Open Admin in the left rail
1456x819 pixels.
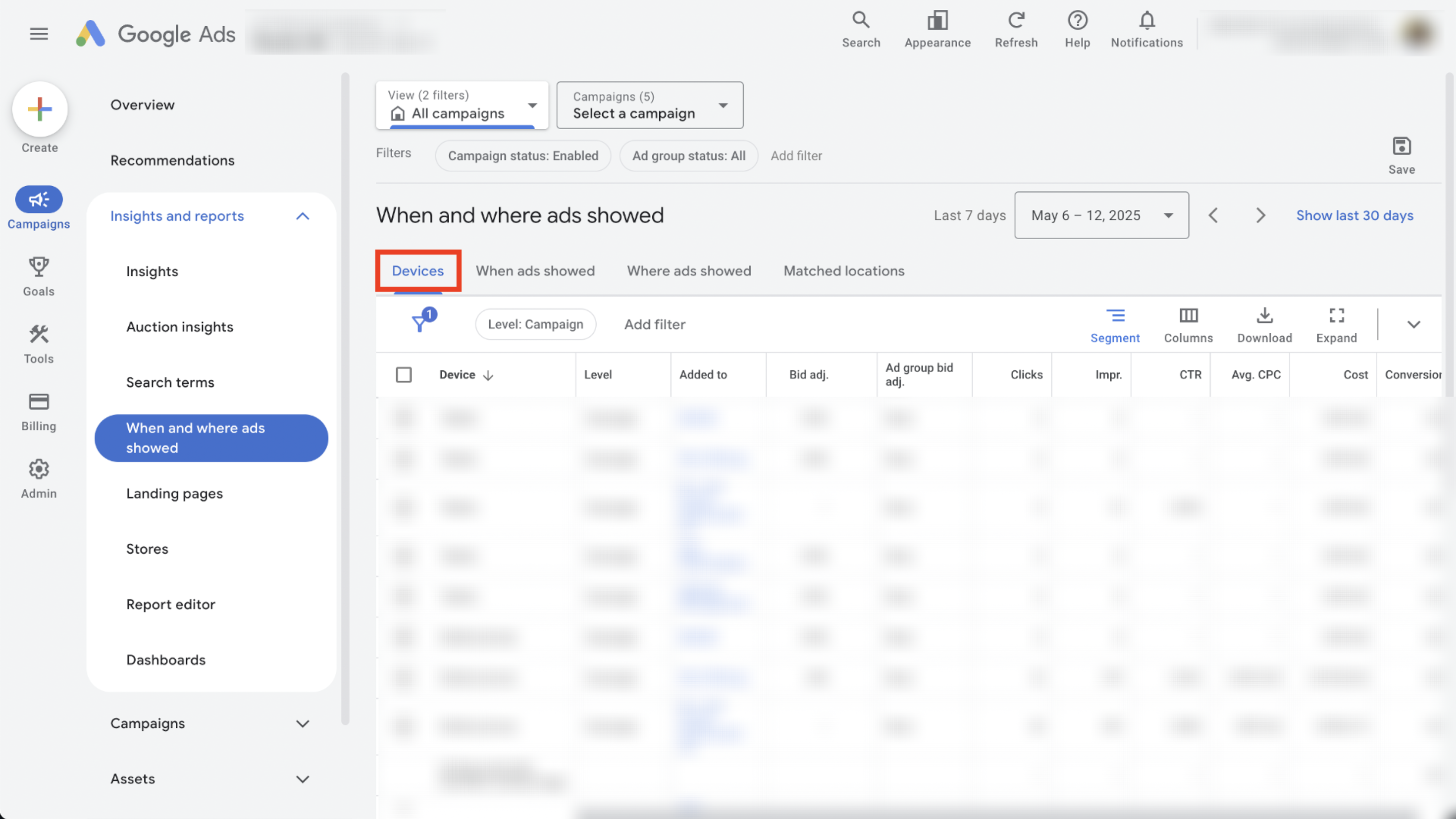(x=39, y=479)
